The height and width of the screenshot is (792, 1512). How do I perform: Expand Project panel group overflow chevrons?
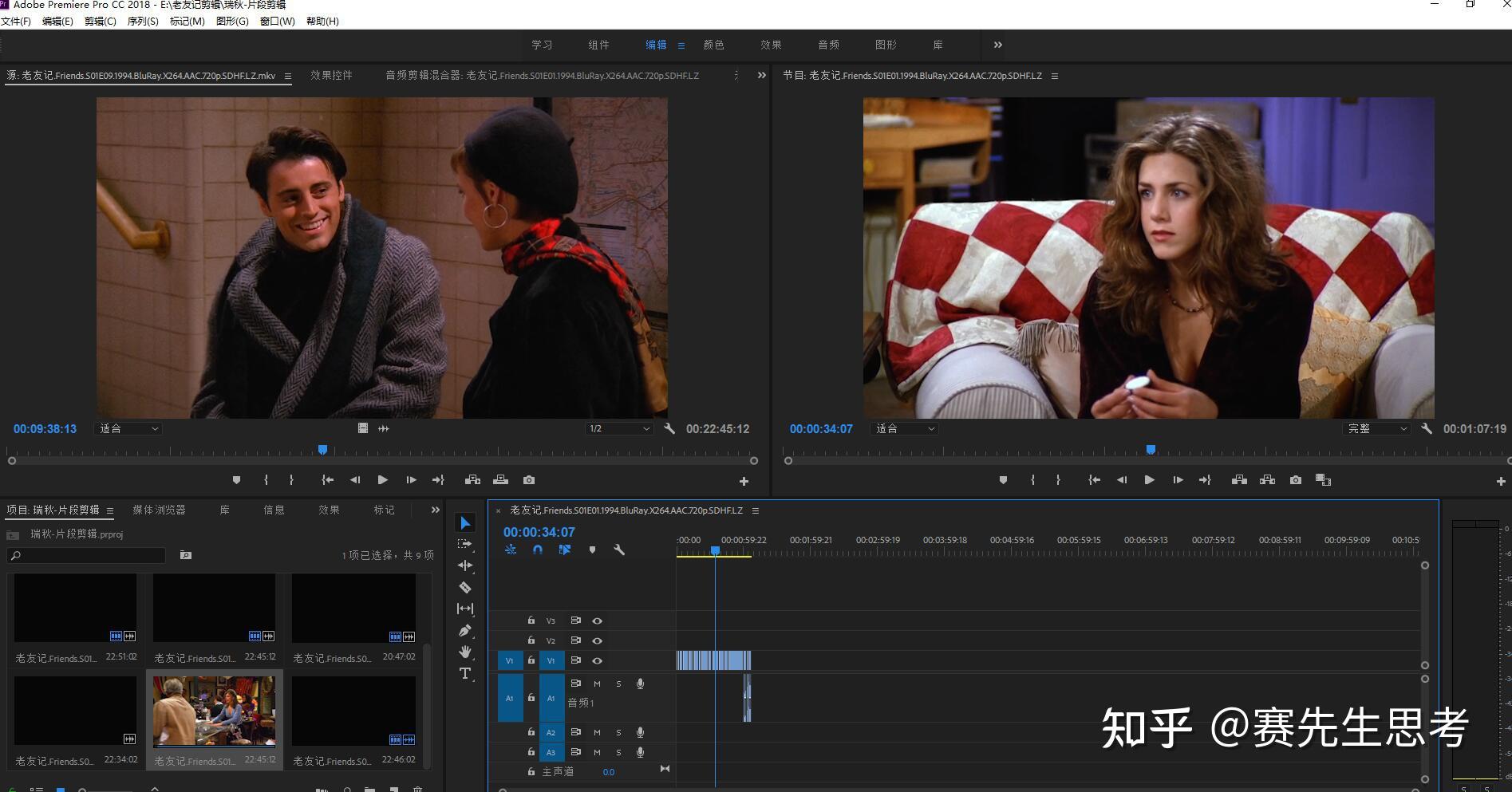(x=435, y=510)
